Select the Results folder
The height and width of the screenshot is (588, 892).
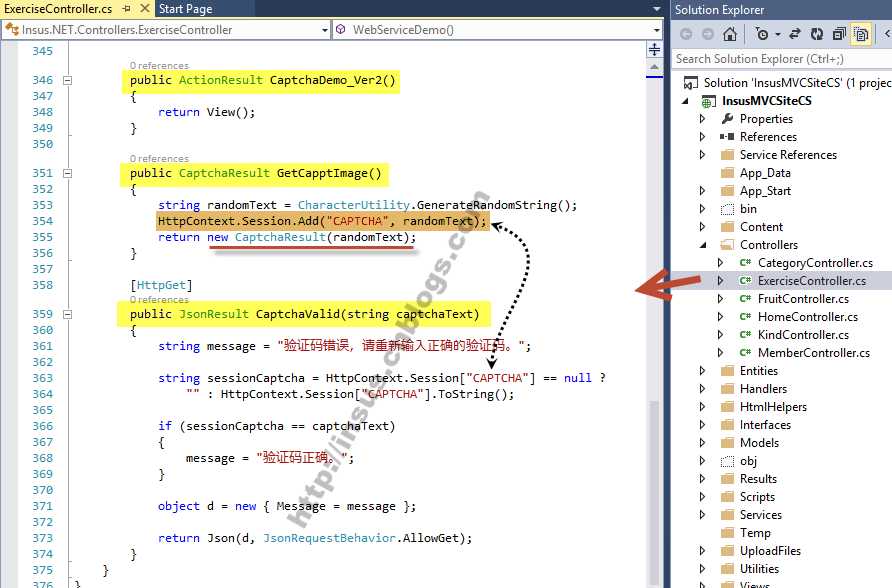point(758,479)
